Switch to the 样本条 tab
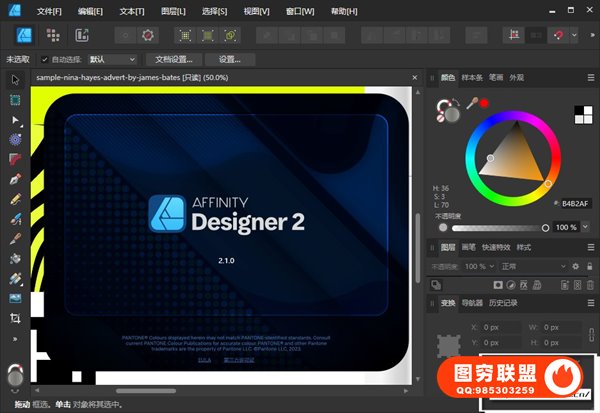This screenshot has width=600, height=413. click(x=472, y=77)
